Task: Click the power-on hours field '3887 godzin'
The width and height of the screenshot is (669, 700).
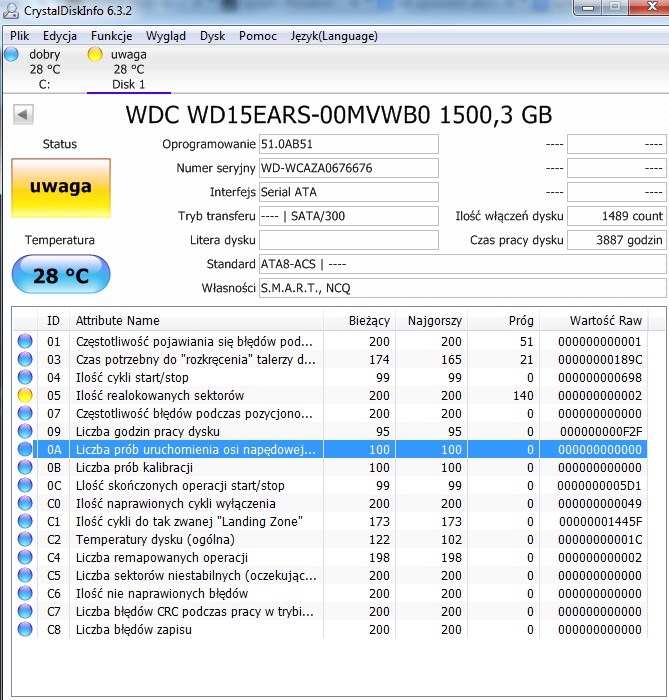Action: (x=617, y=240)
